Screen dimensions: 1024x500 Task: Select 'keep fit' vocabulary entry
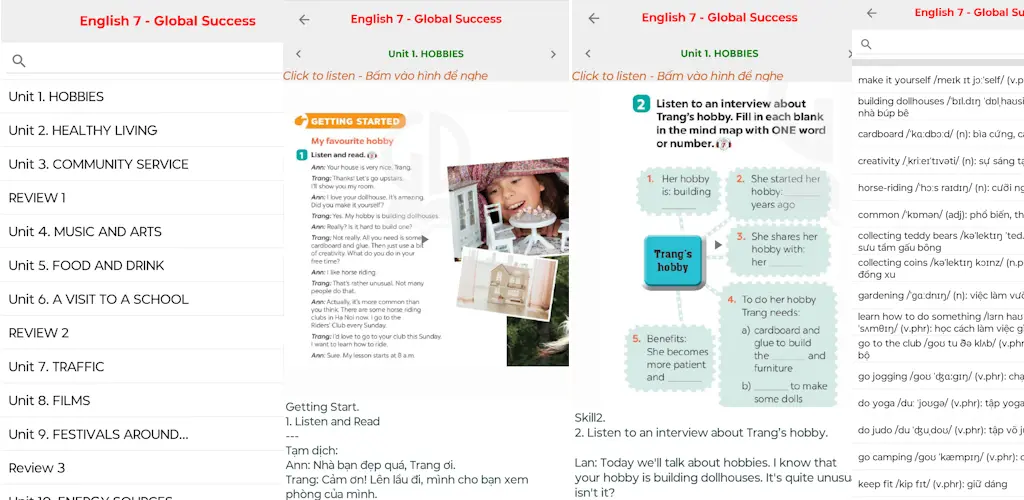(938, 484)
